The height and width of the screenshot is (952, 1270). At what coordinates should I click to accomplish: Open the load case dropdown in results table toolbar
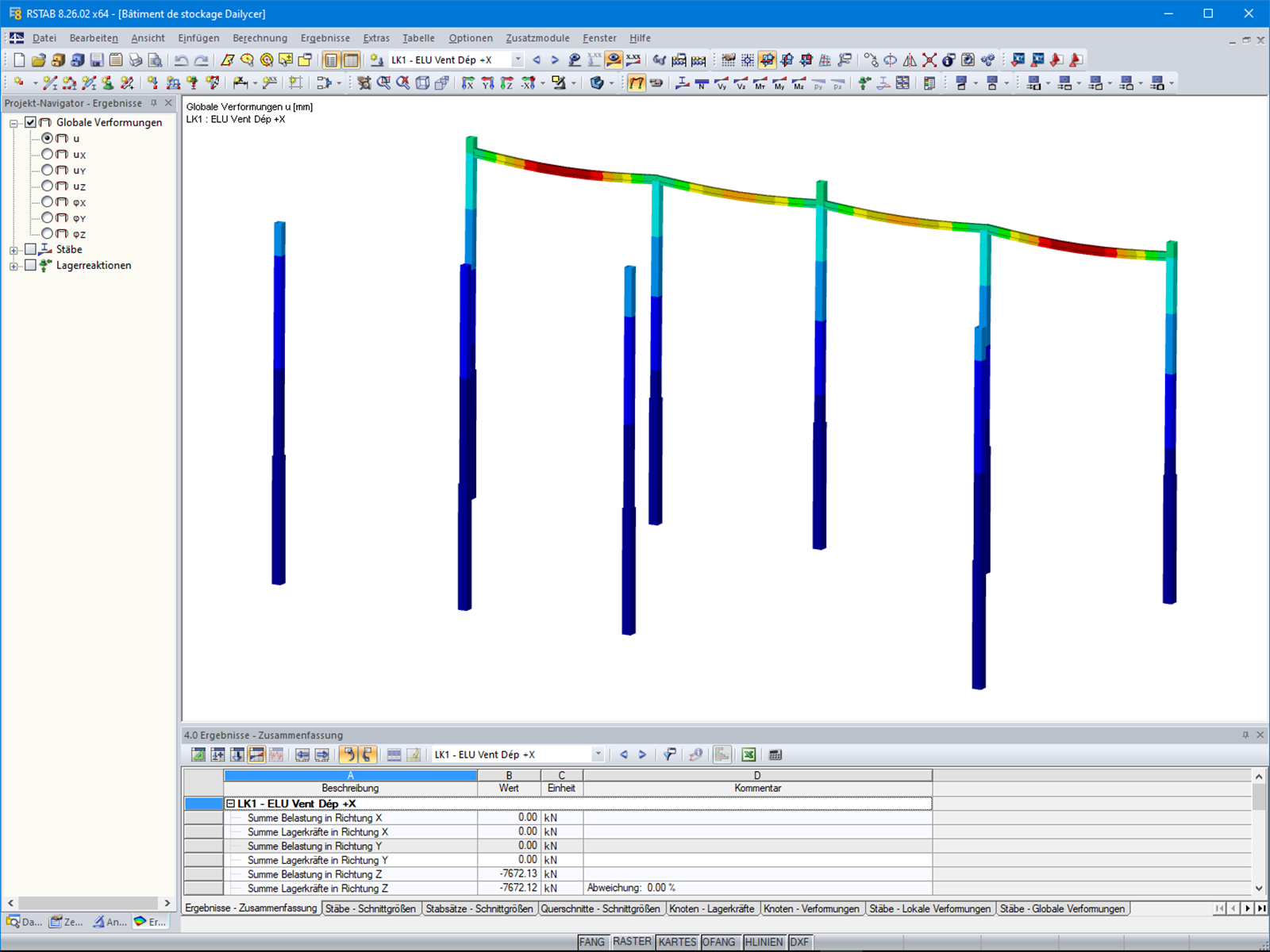pyautogui.click(x=598, y=754)
